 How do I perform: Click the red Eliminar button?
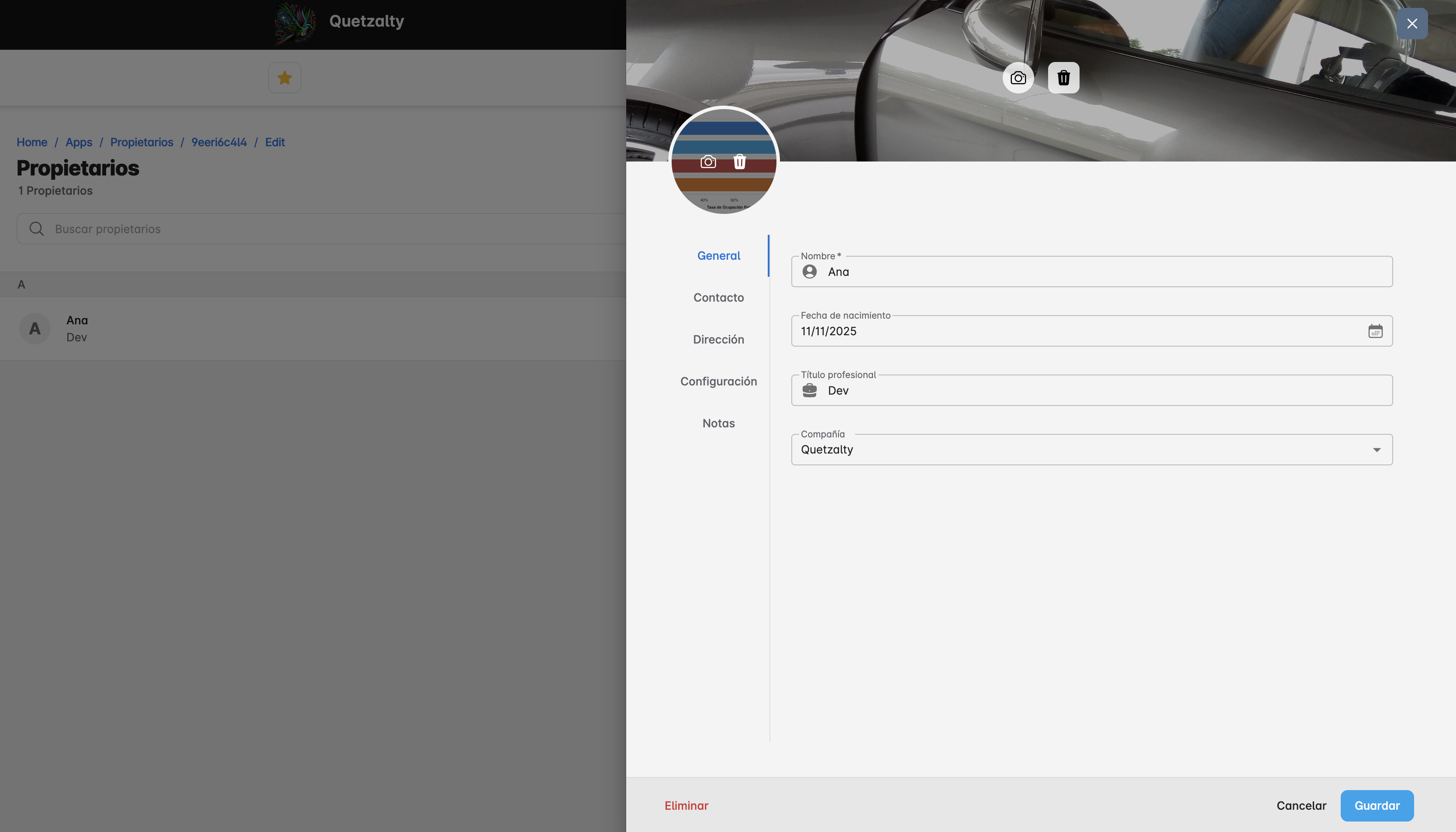[x=686, y=805]
